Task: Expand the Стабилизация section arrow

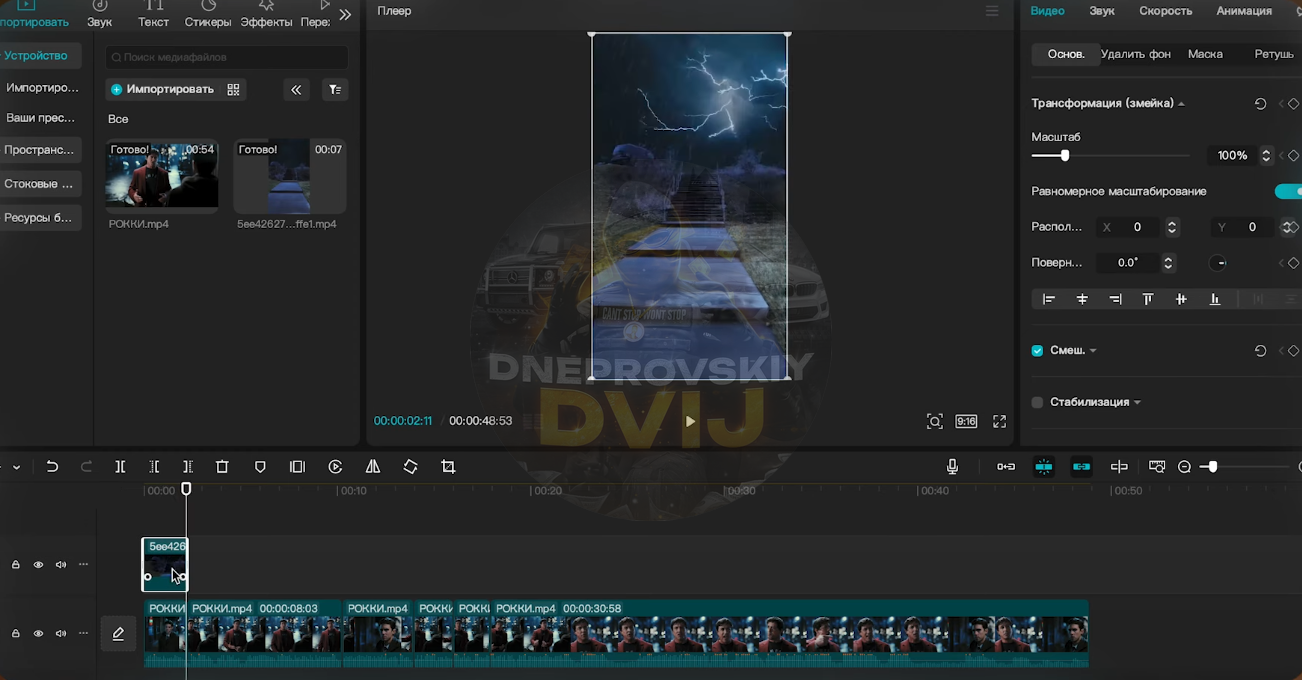Action: [x=1137, y=402]
